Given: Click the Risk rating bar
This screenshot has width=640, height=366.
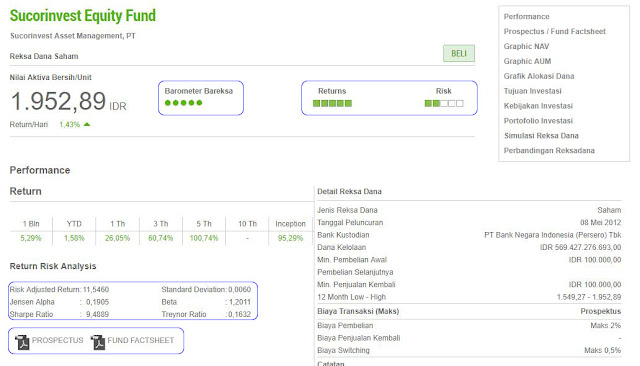Looking at the screenshot, I should click(x=444, y=103).
